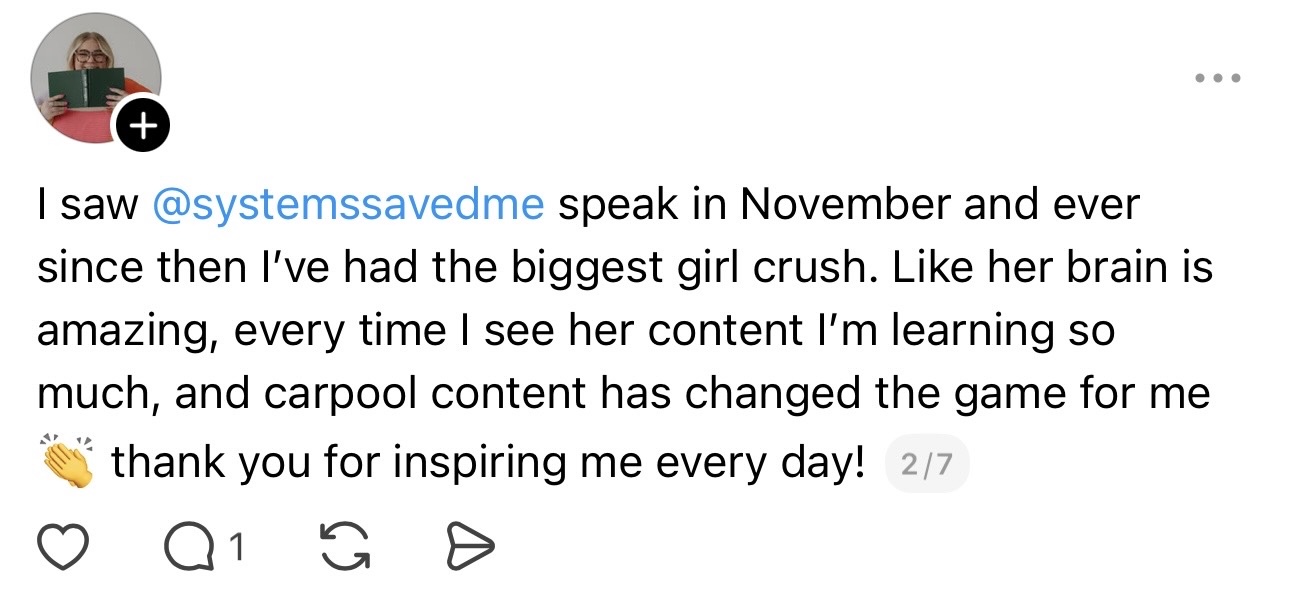Like the post with the heart icon
The height and width of the screenshot is (605, 1290).
[62, 546]
